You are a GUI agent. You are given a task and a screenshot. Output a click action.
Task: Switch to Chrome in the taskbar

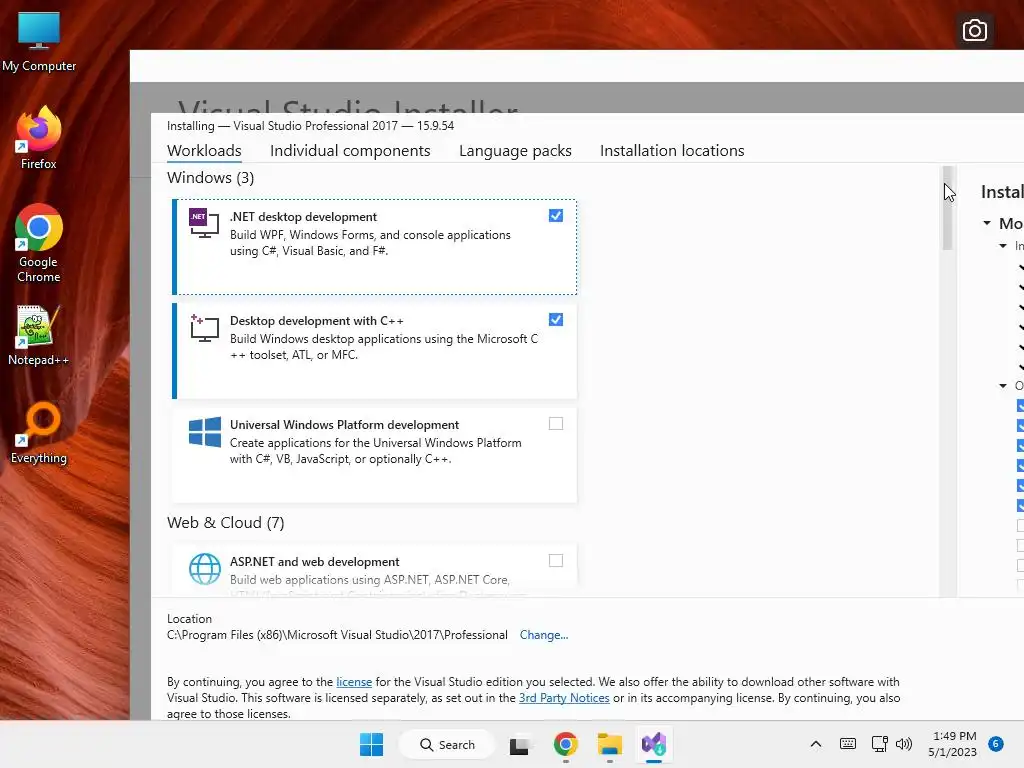coord(566,744)
